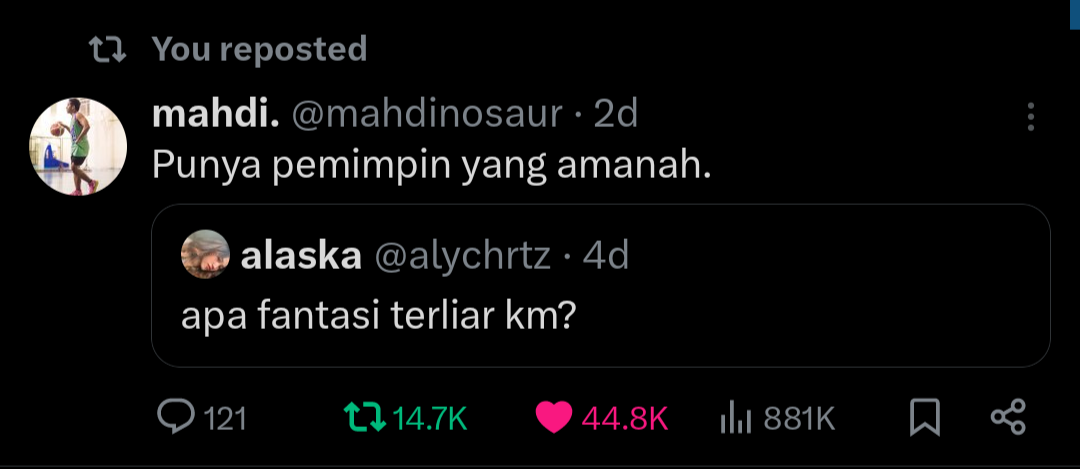Open alaska's small avatar in quoted post
Screen dimensions: 1080x469
[205, 254]
